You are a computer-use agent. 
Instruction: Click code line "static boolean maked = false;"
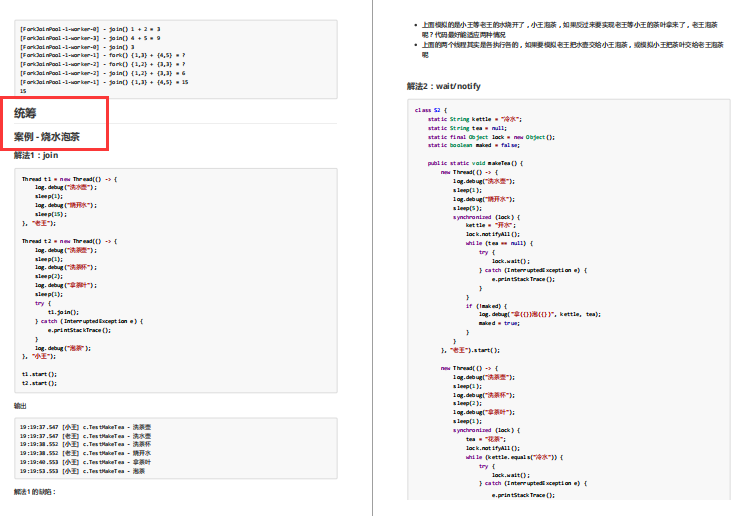tap(474, 145)
